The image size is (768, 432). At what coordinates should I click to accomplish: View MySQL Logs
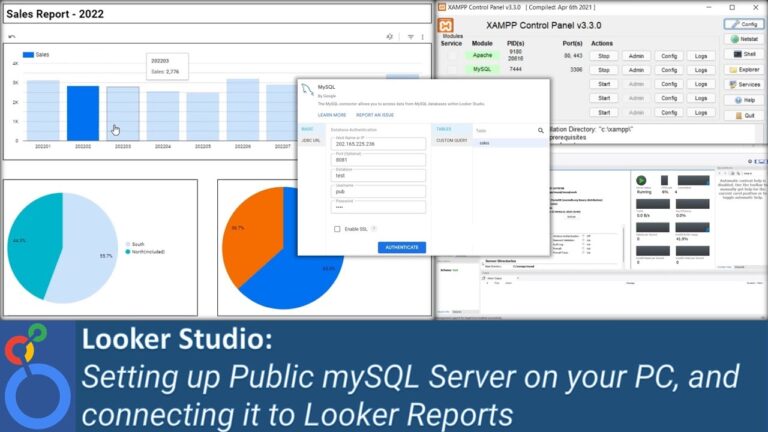pos(701,70)
